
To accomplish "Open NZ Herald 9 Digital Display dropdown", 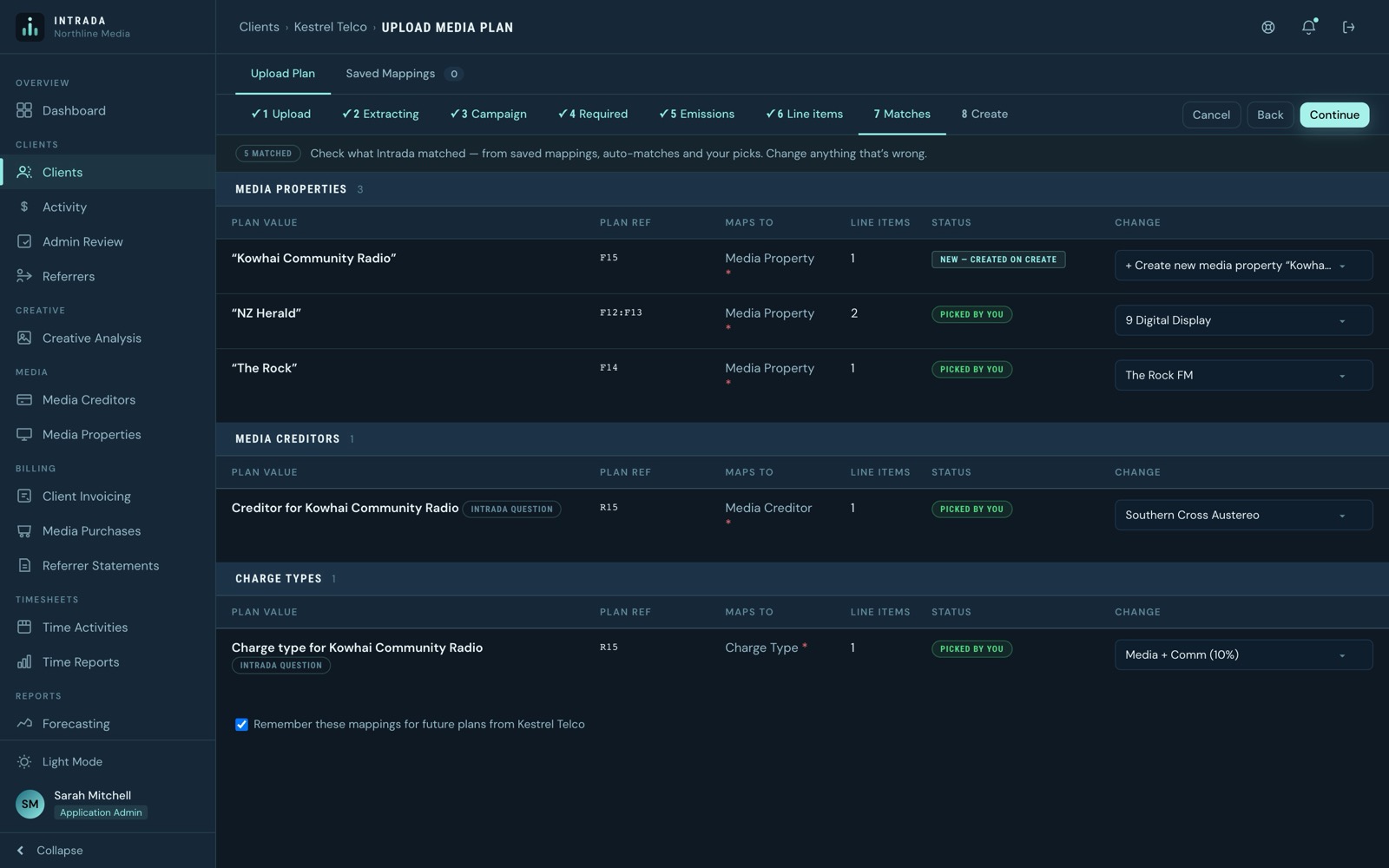I will coord(1243,320).
